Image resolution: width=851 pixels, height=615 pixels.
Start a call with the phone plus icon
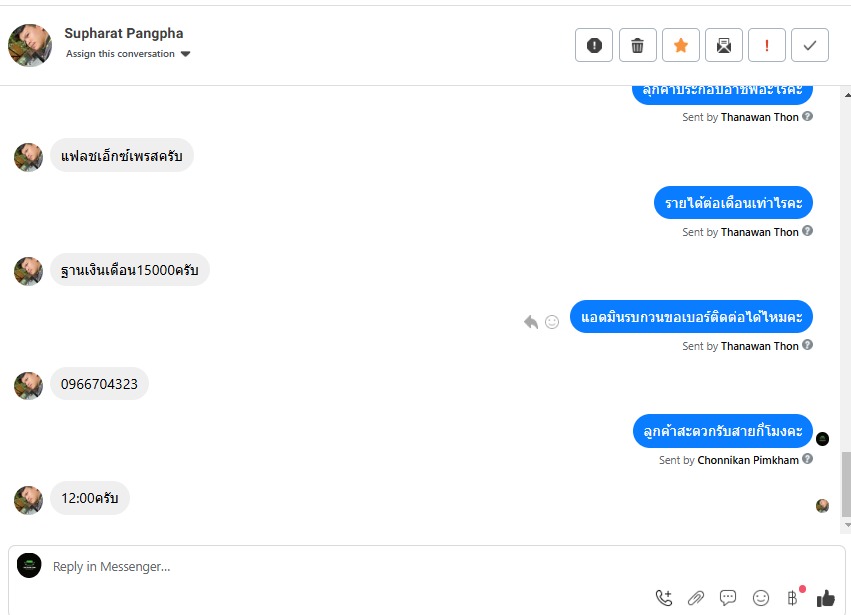[x=664, y=598]
